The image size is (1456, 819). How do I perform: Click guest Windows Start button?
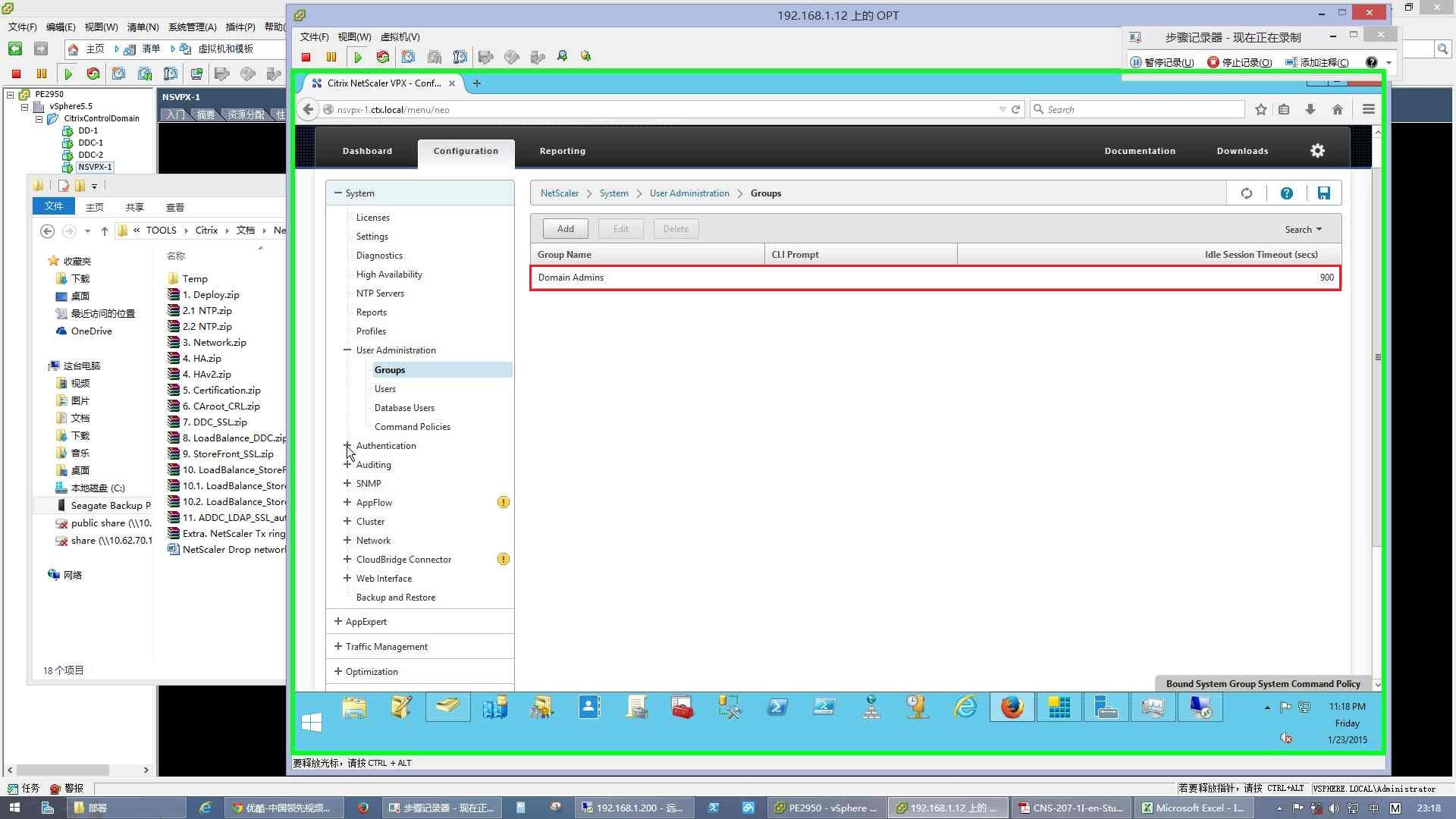pyautogui.click(x=312, y=722)
